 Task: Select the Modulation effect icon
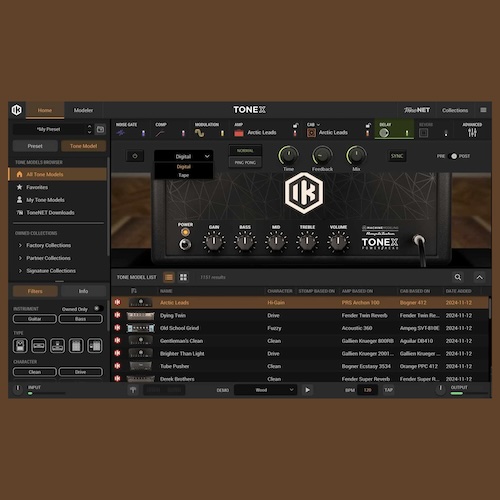click(x=200, y=133)
